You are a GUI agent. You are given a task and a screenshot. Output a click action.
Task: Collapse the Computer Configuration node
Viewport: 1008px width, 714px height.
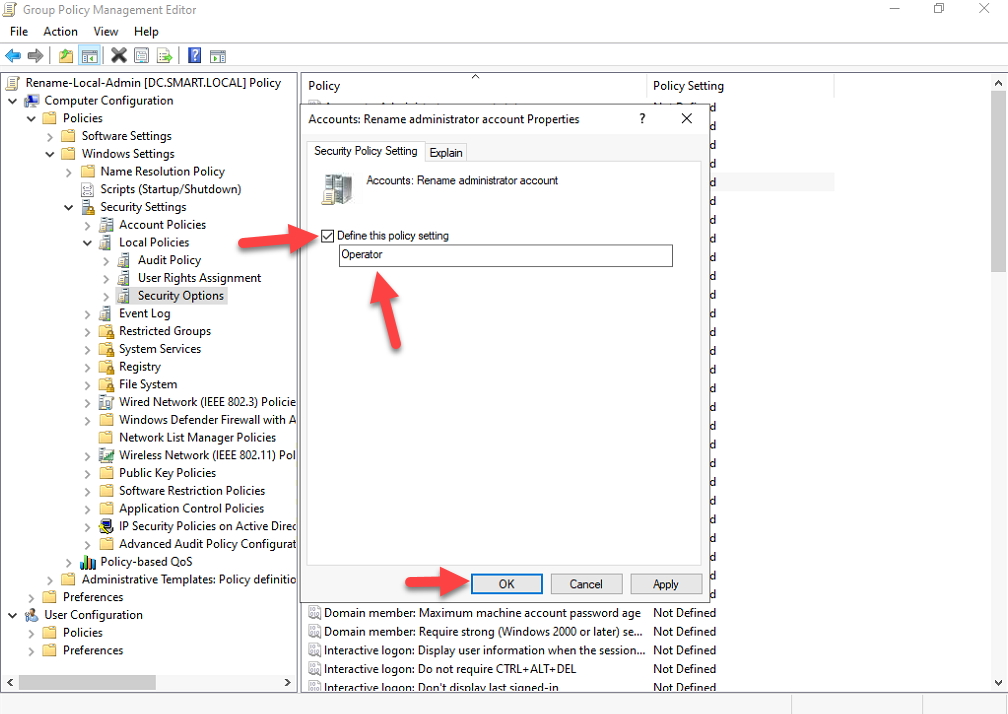12,101
